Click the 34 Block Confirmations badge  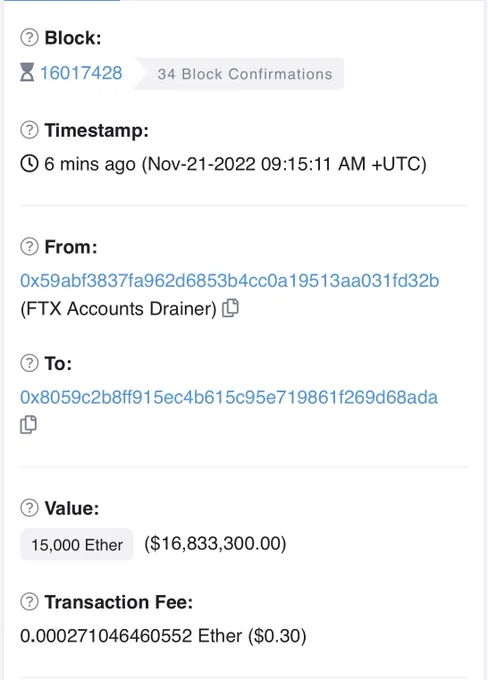pos(239,74)
